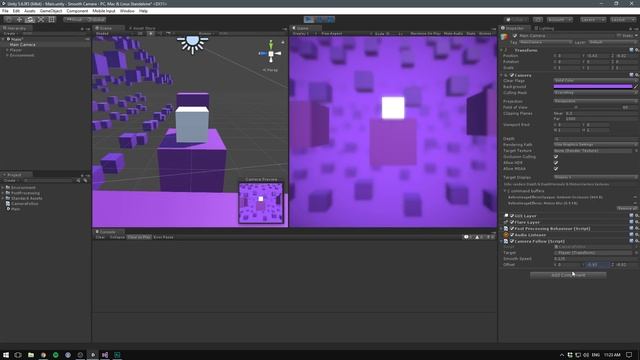Viewport: 640px width, 360px height.
Task: Click the Step frame button
Action: click(330, 19)
